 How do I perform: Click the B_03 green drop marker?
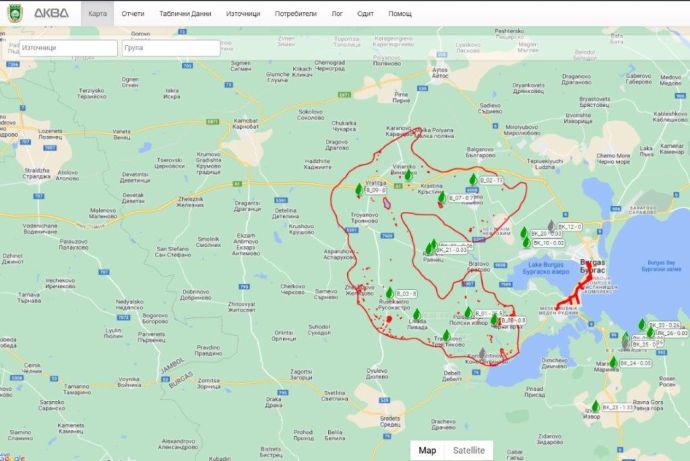[389, 293]
